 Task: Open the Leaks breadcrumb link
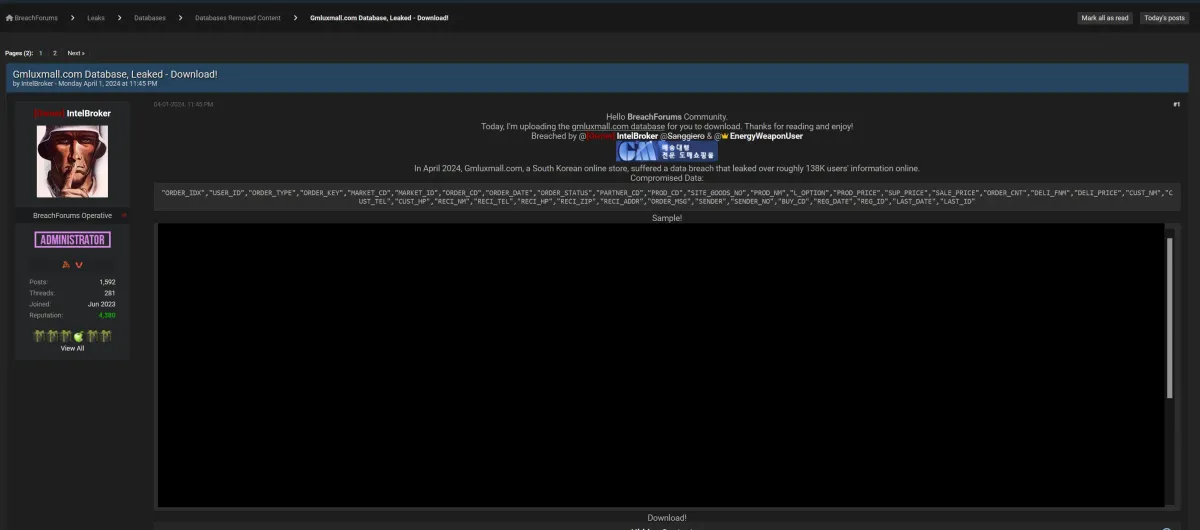(x=96, y=18)
